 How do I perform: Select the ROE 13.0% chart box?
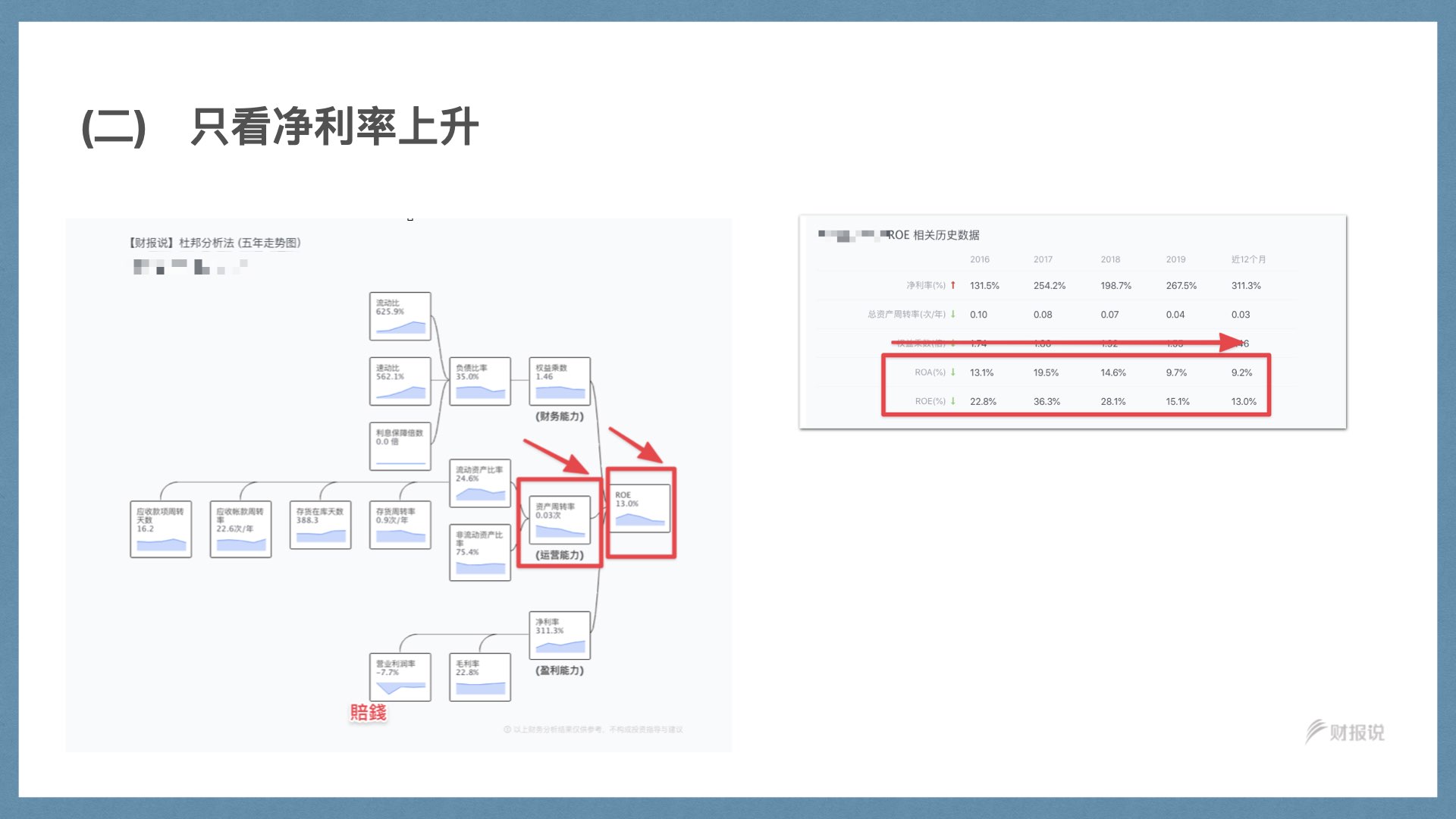640,509
